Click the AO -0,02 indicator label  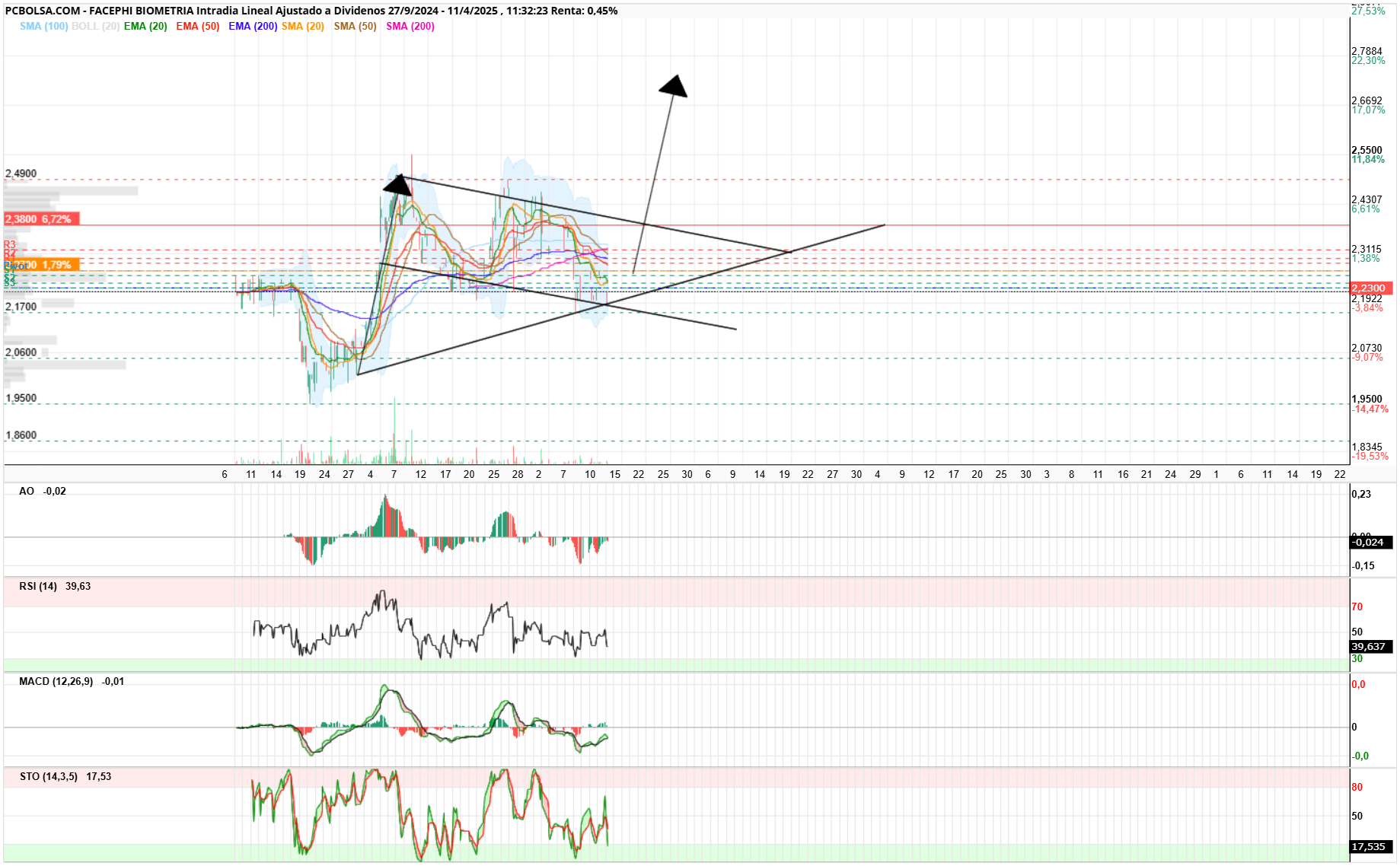click(43, 492)
